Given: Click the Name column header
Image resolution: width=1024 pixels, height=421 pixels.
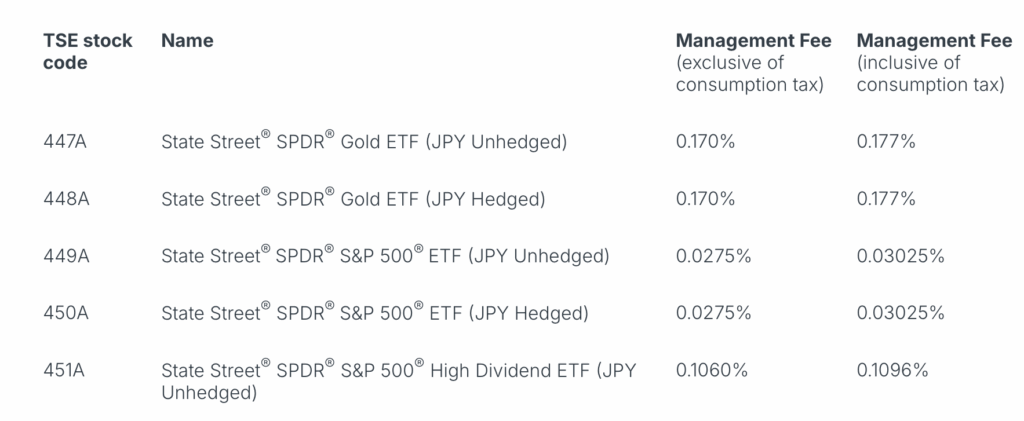Looking at the screenshot, I should click(187, 41).
